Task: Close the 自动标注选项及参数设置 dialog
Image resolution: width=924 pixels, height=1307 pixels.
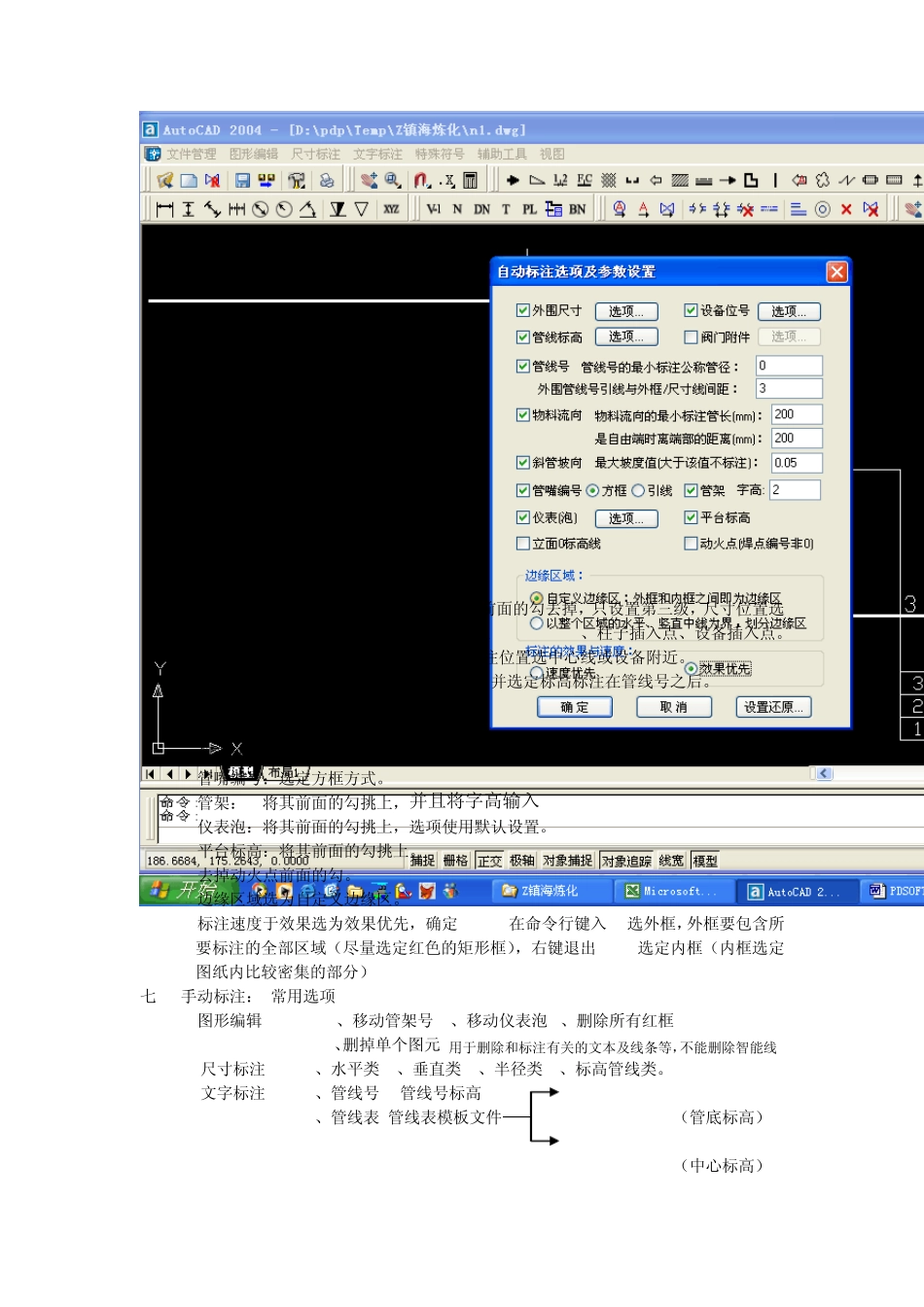Action: (x=836, y=272)
